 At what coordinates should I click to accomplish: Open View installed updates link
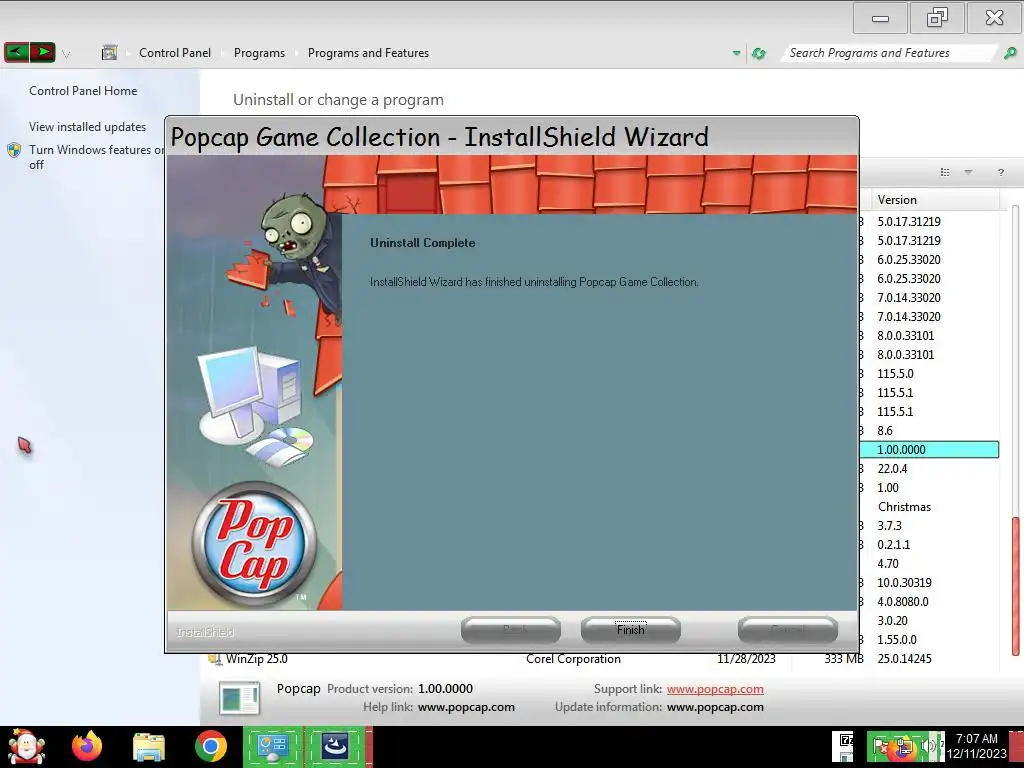pos(88,127)
